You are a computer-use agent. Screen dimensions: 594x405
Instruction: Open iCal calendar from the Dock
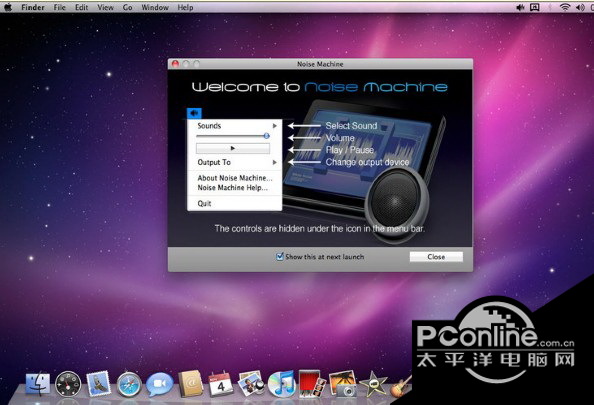tap(220, 384)
